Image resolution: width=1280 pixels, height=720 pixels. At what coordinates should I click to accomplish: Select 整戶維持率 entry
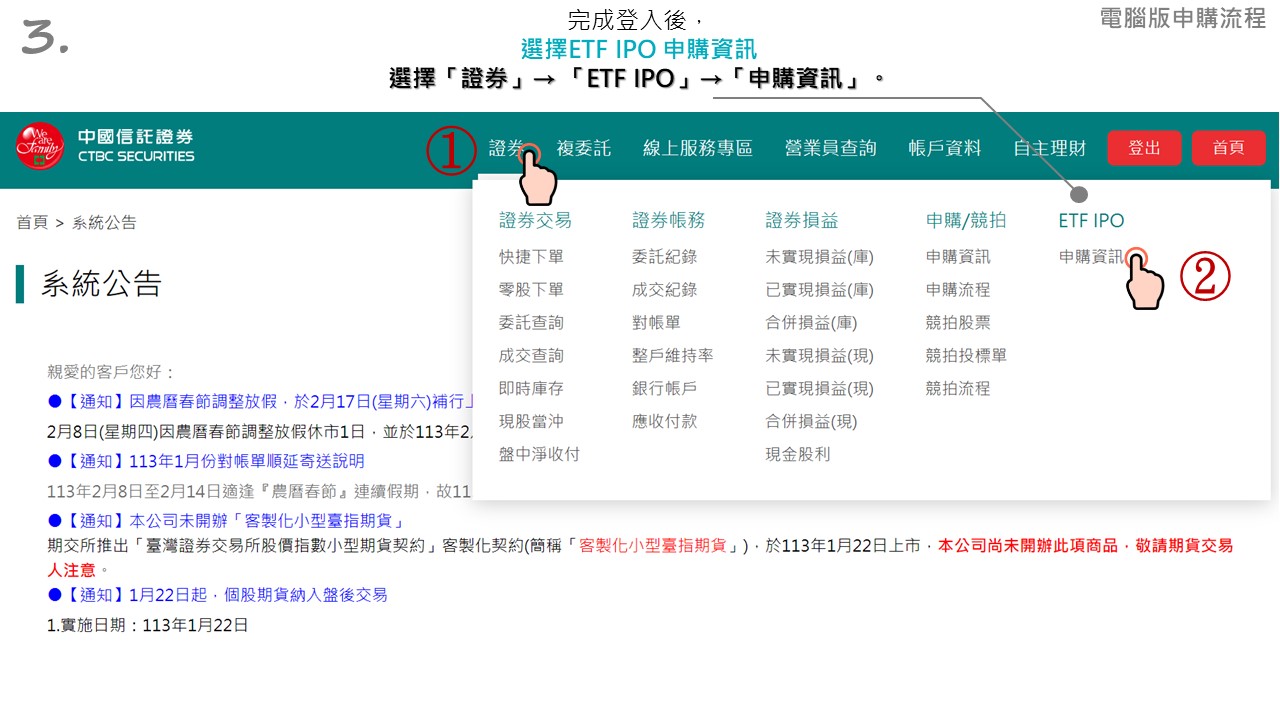(672, 356)
